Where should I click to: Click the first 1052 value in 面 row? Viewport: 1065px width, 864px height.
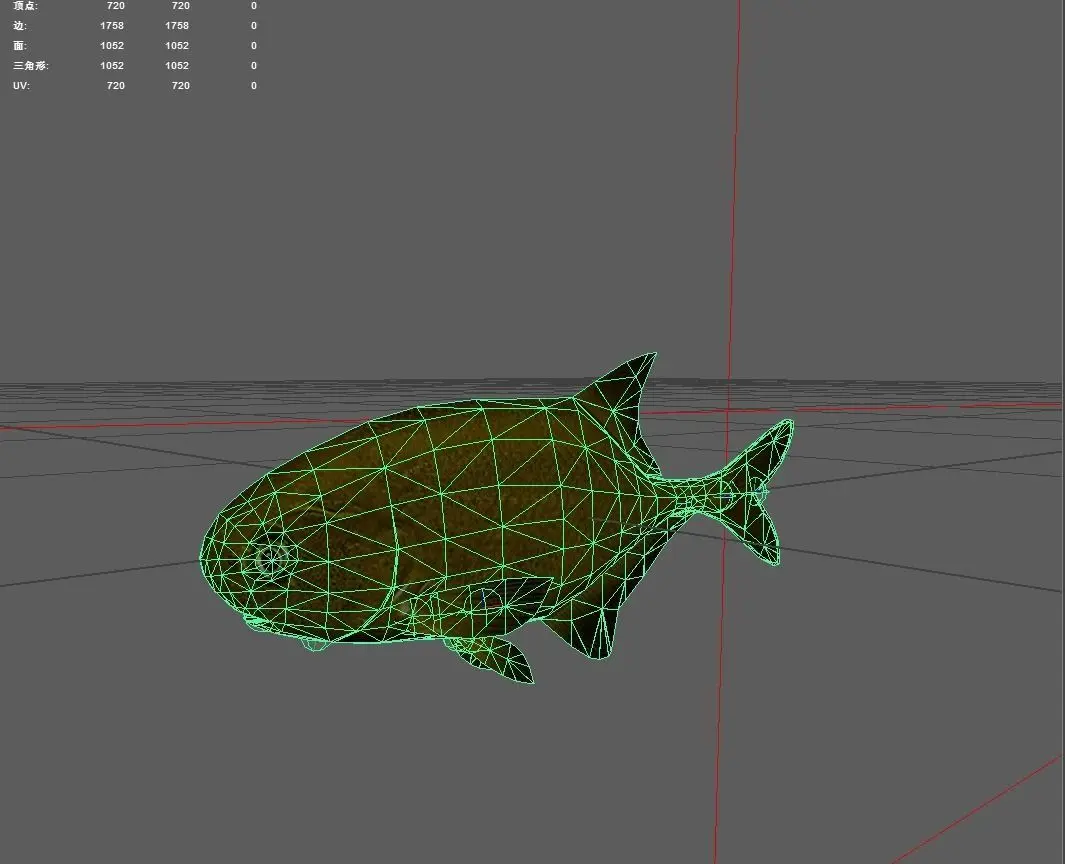(112, 46)
